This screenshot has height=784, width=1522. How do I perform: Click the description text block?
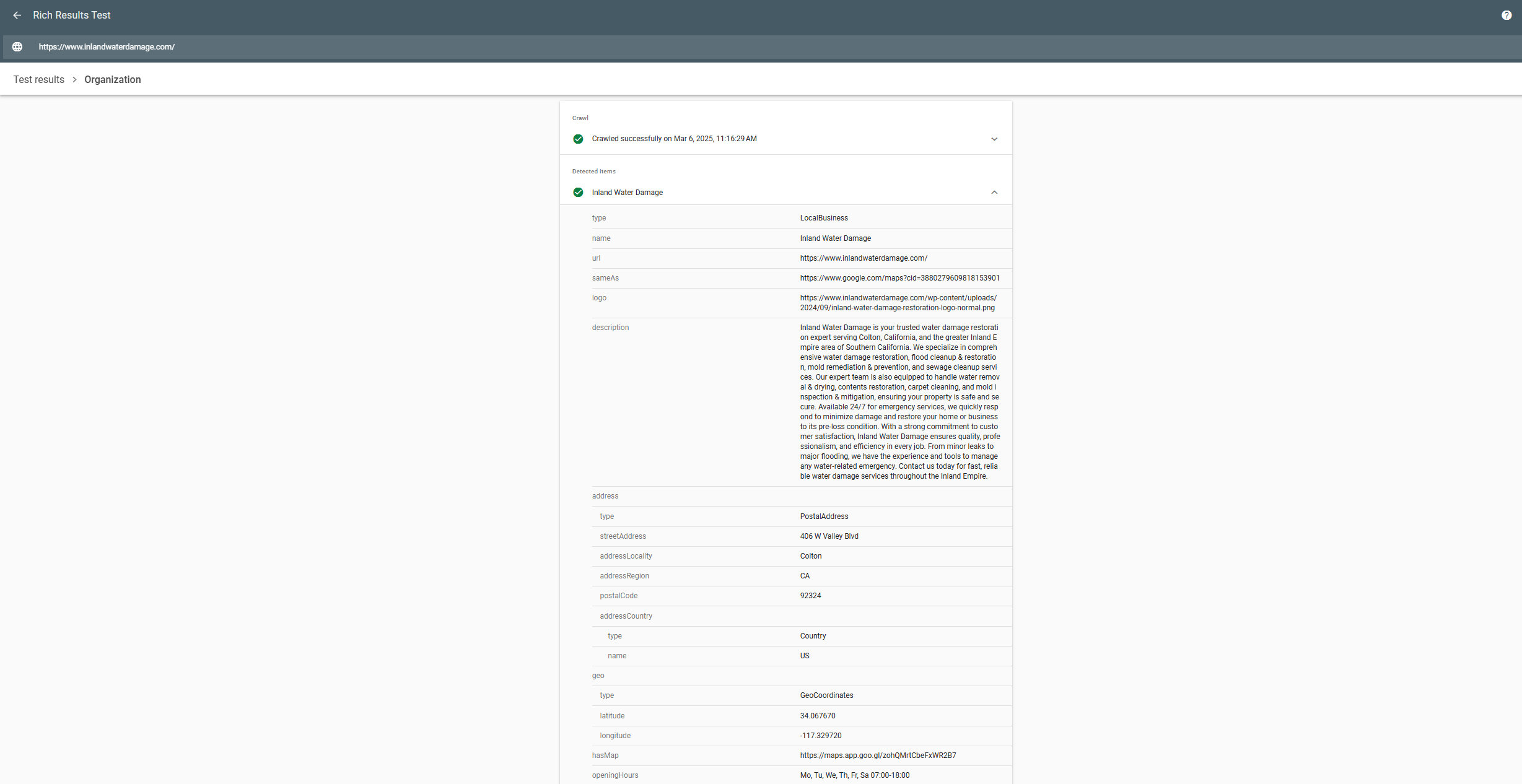point(899,402)
